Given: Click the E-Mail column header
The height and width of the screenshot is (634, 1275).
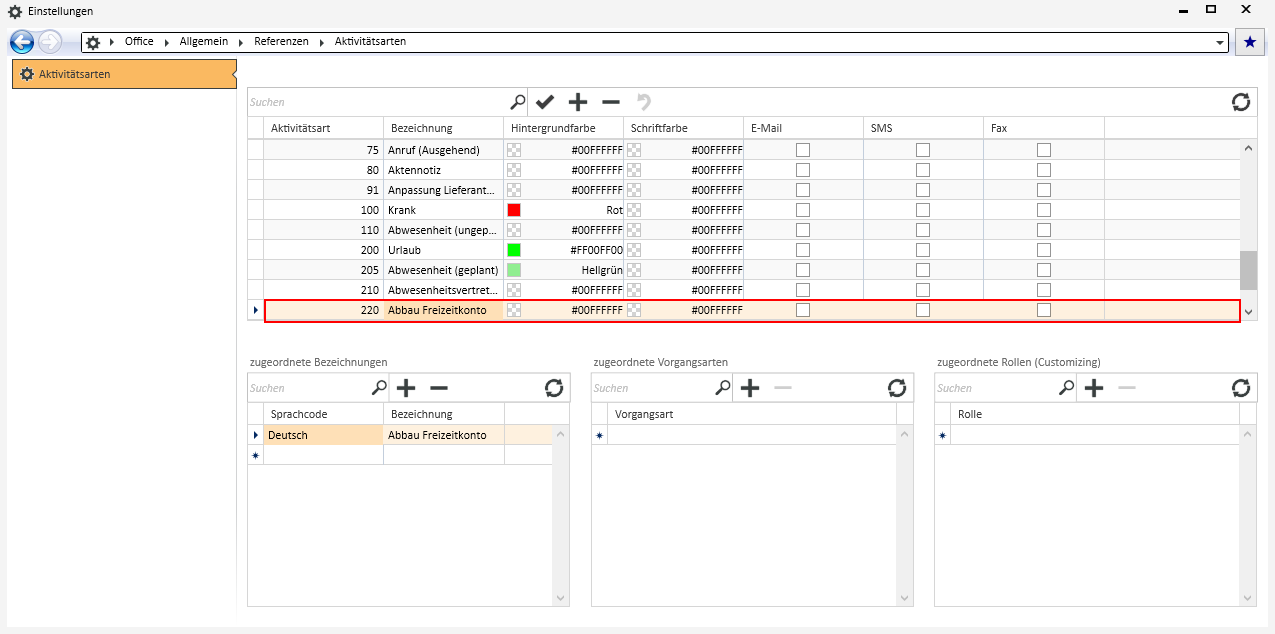Looking at the screenshot, I should [803, 128].
